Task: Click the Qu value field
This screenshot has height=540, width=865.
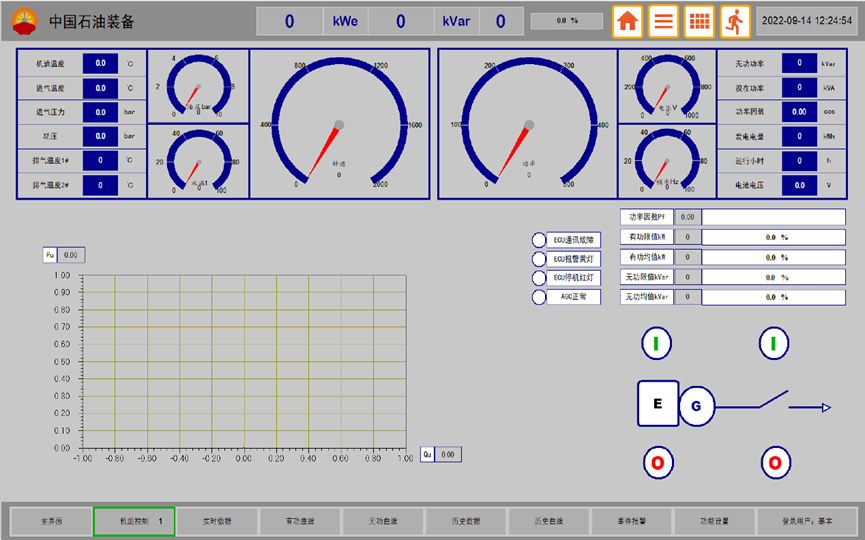Action: pyautogui.click(x=448, y=455)
